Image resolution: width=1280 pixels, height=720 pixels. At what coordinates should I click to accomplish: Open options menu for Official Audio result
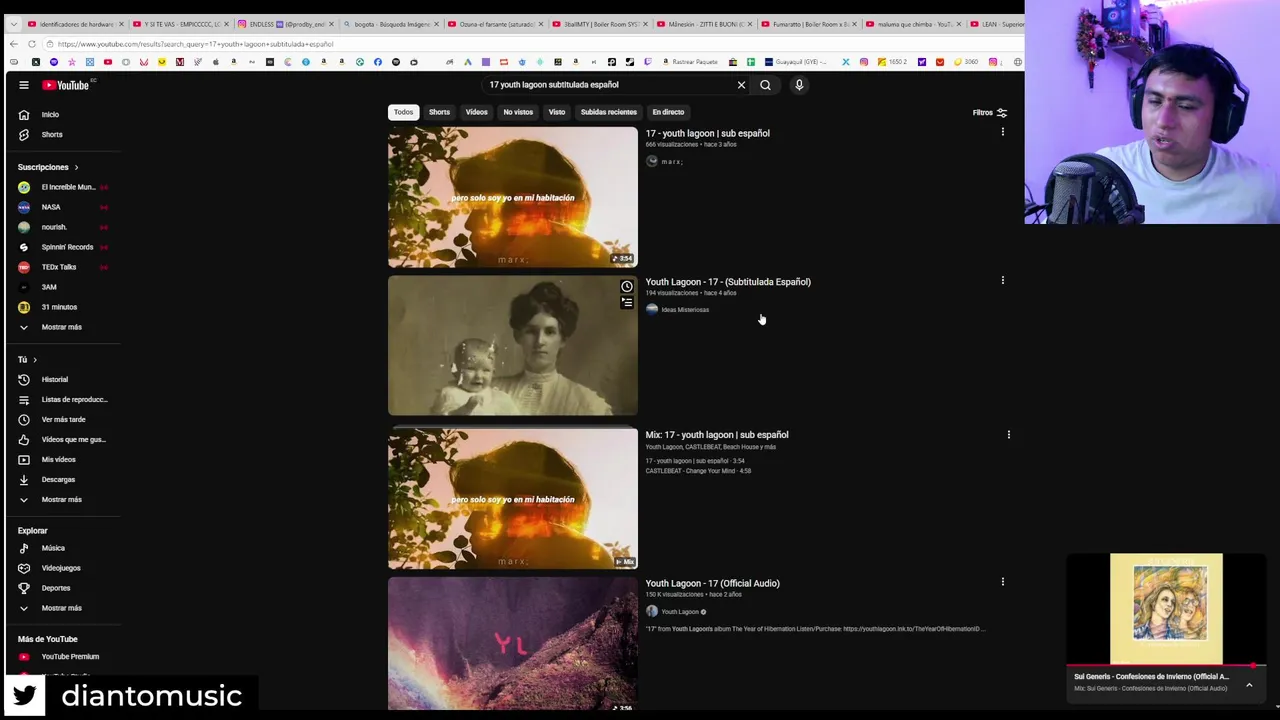1003,582
